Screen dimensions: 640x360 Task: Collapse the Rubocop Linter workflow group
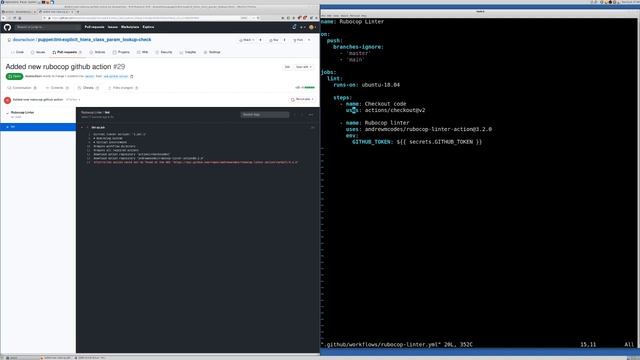[7, 113]
